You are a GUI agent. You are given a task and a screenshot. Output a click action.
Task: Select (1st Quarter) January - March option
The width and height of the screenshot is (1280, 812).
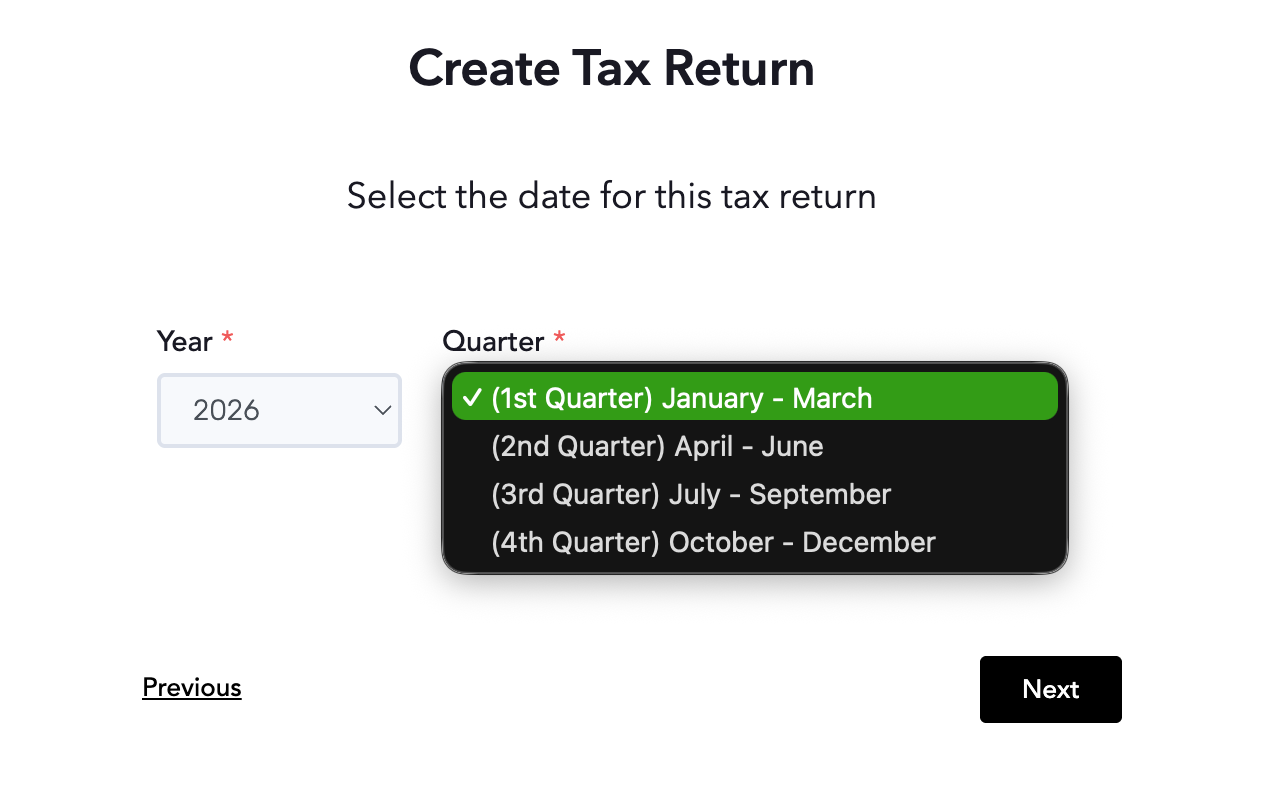pyautogui.click(x=755, y=398)
